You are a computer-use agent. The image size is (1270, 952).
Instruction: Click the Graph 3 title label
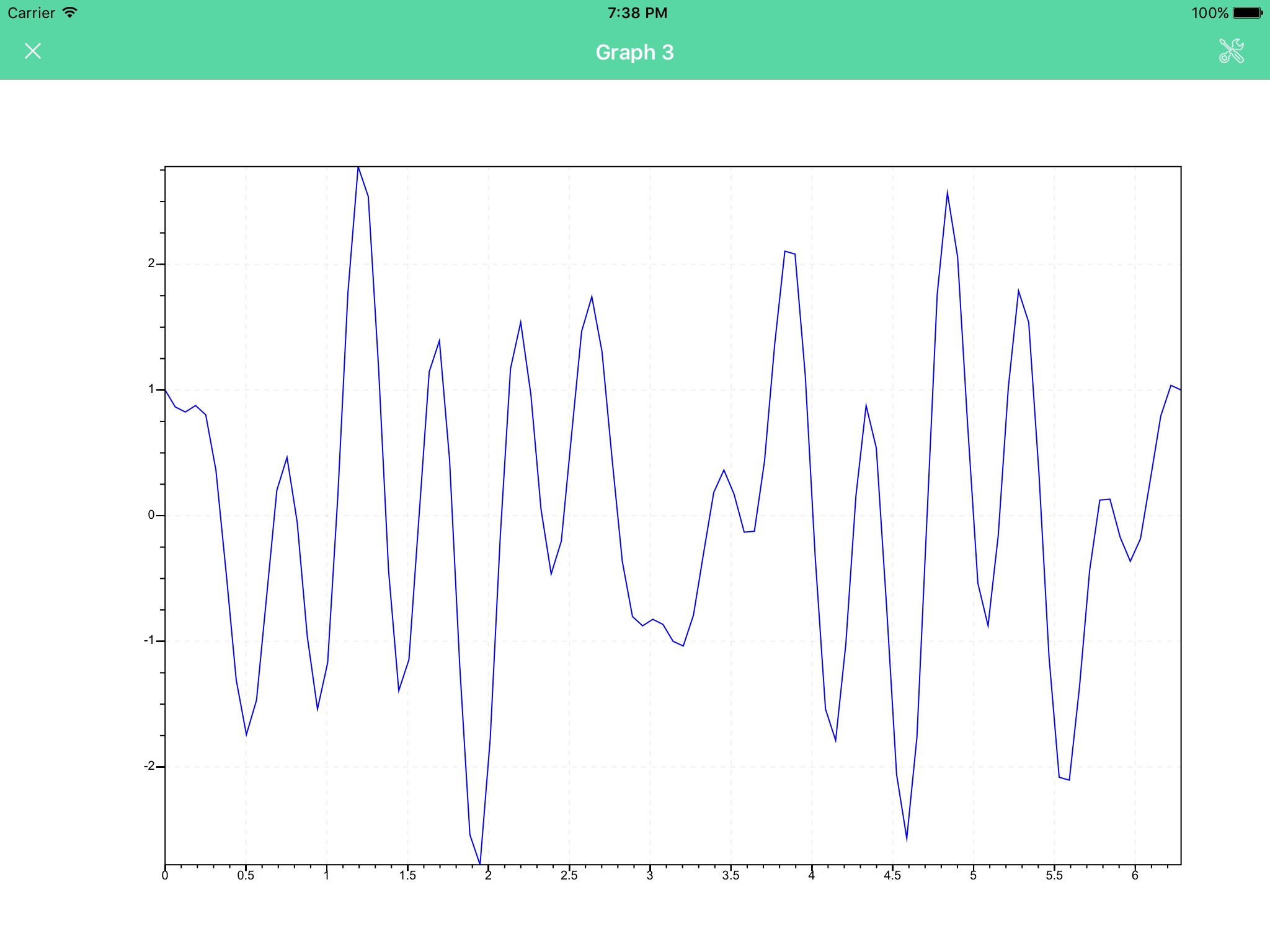tap(634, 52)
